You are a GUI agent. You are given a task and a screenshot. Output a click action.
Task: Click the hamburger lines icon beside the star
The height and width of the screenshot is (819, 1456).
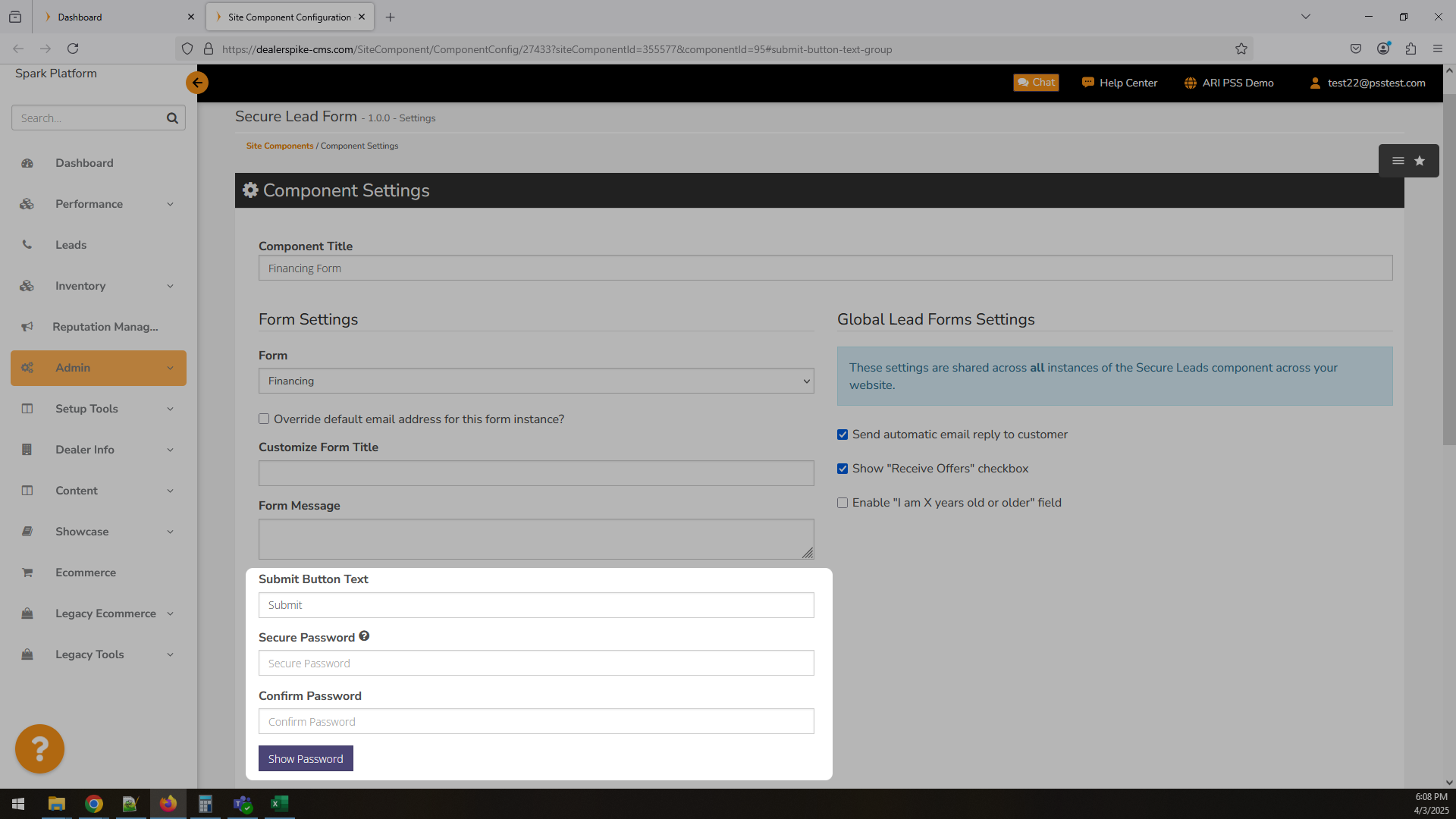pos(1398,161)
